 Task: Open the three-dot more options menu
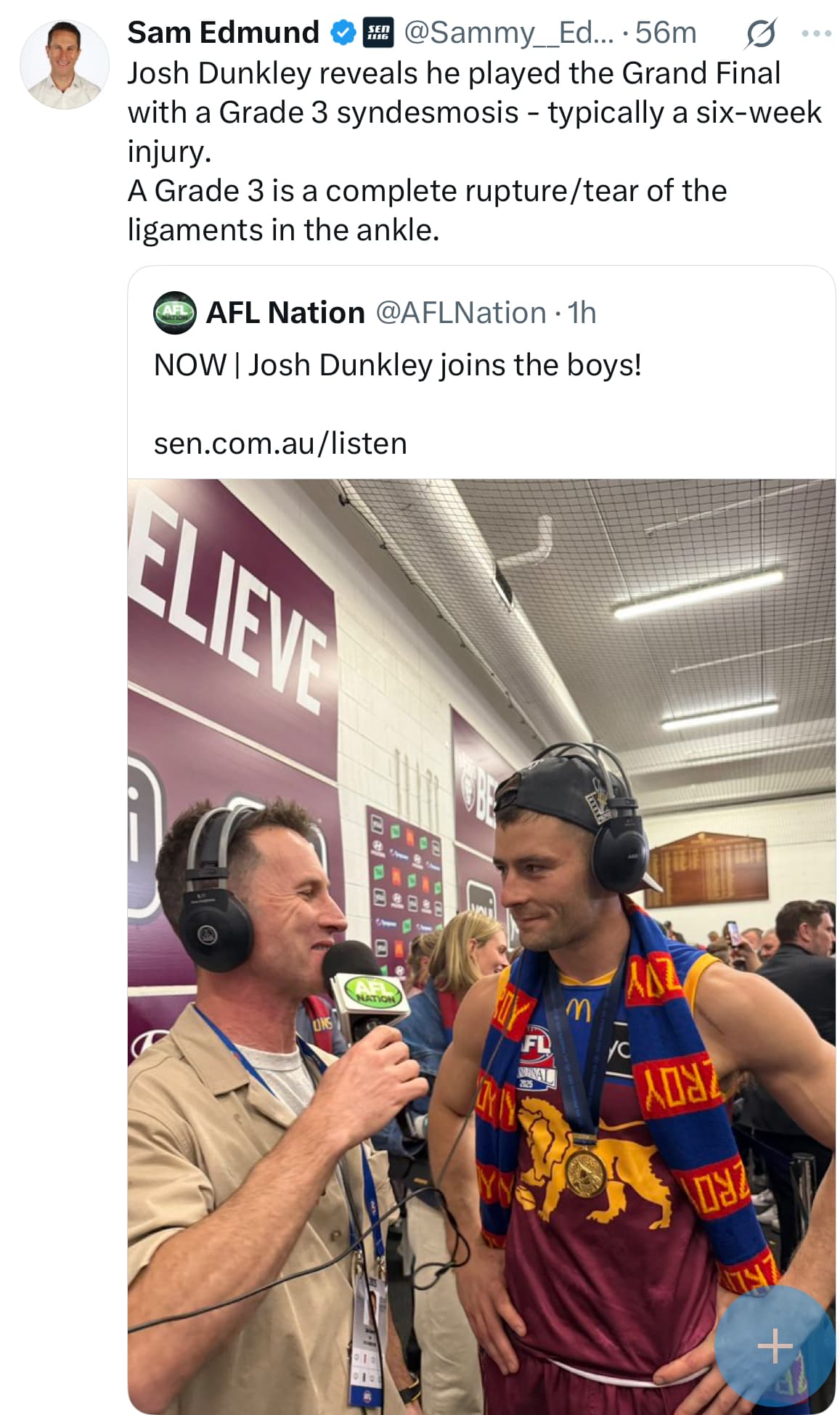816,33
